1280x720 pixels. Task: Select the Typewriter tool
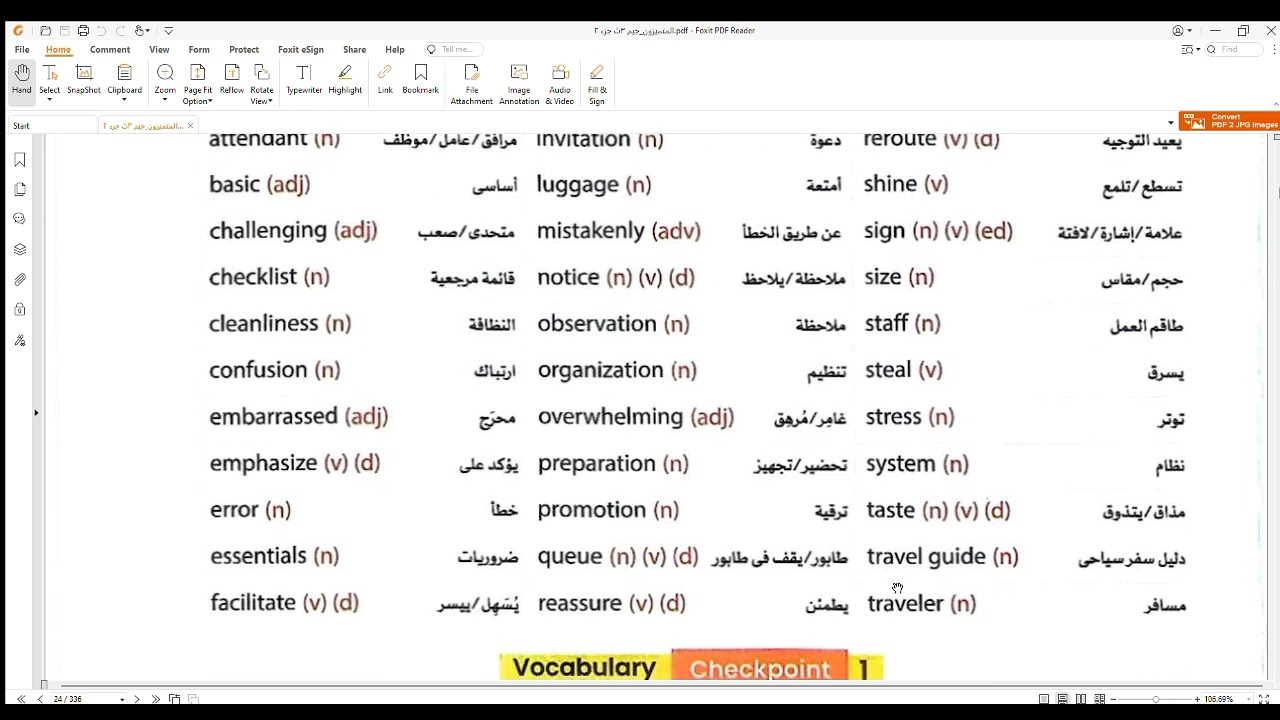coord(304,80)
